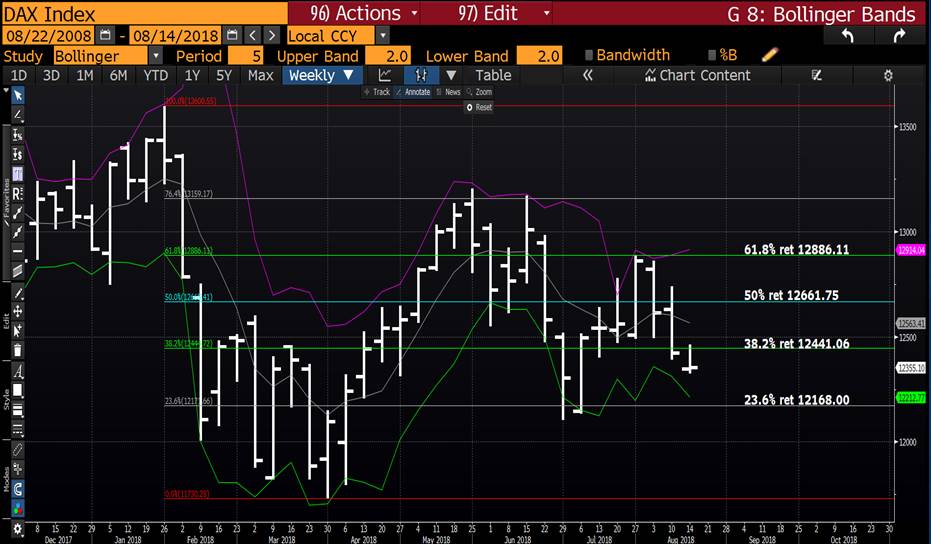
Task: Enable the %B checkbox
Action: (x=712, y=55)
